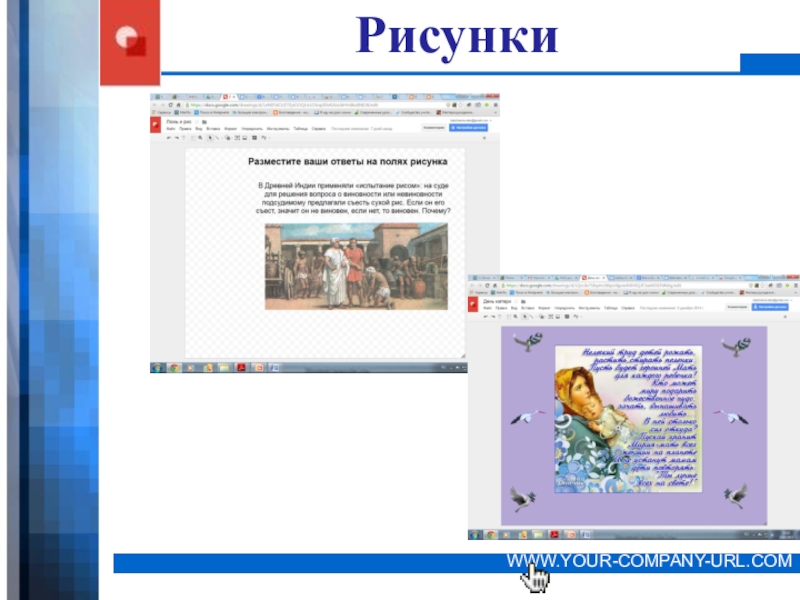This screenshot has height=600, width=800.
Task: Open language Ру dropdown in upper toolbar
Action: click(265, 138)
